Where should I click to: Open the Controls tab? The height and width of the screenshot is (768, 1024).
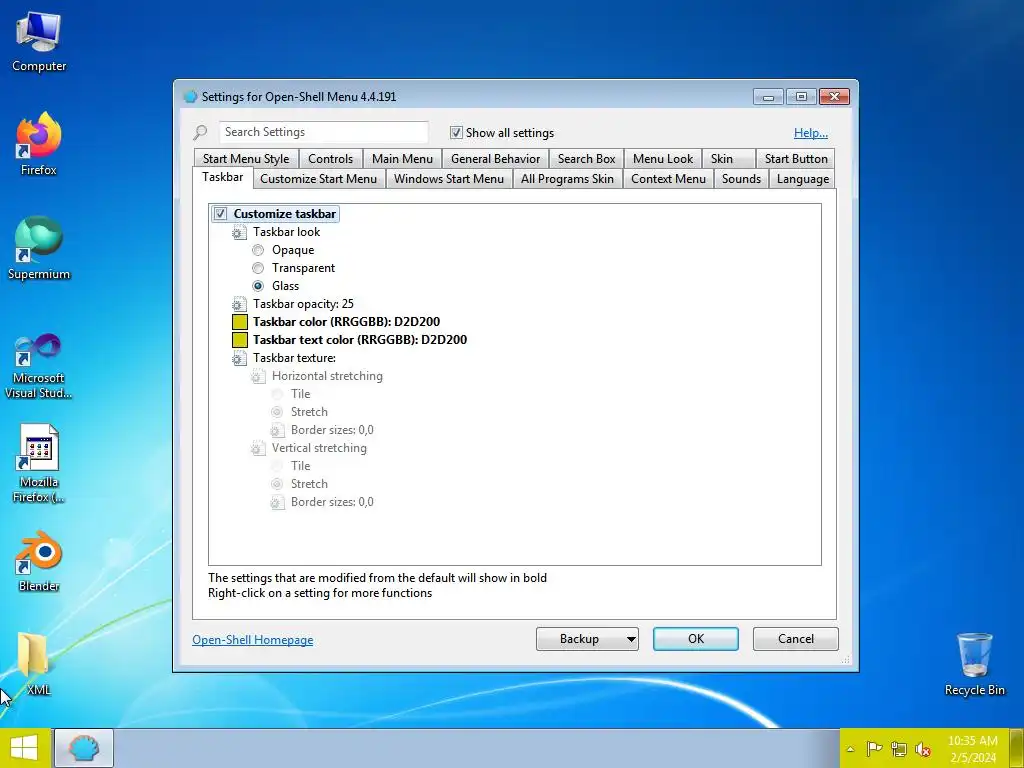[330, 159]
